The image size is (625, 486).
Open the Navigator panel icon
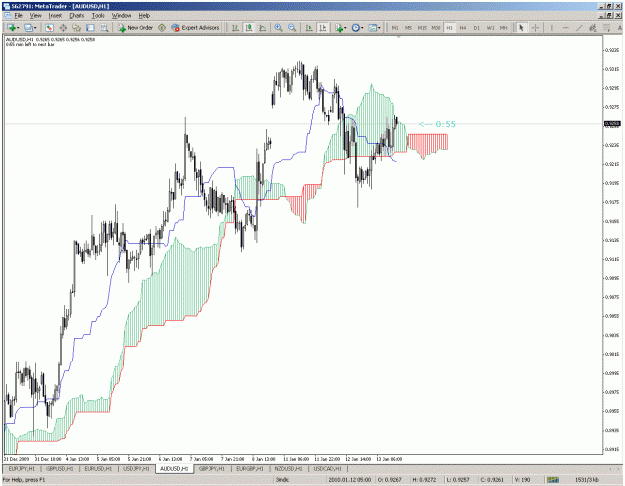77,28
